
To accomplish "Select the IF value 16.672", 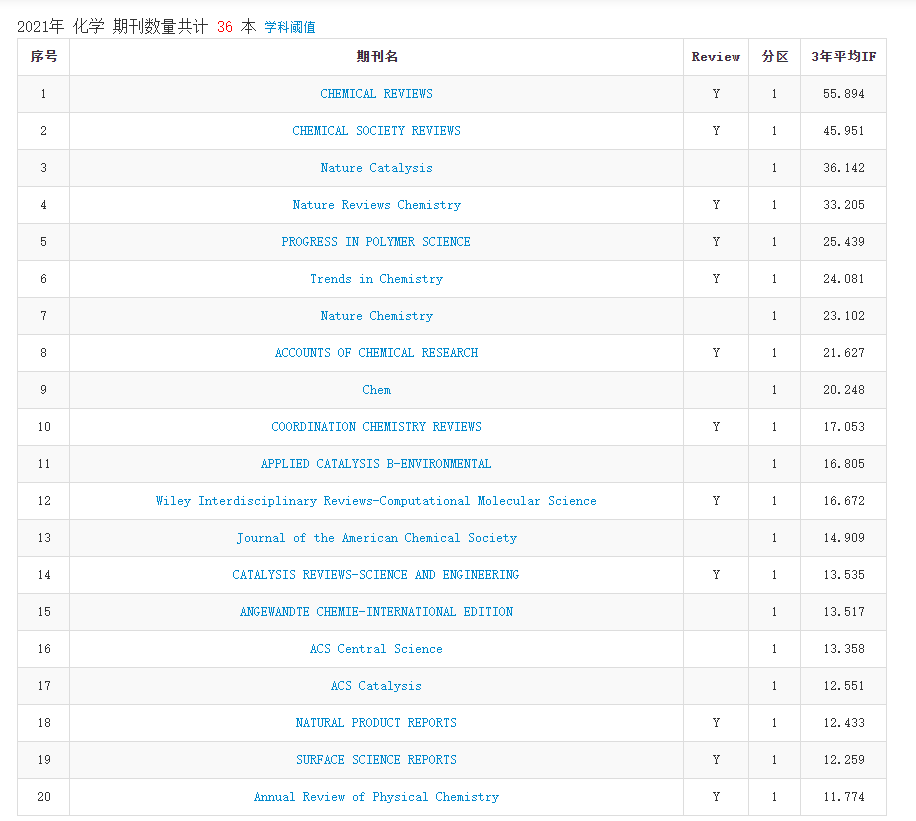I will pos(844,501).
